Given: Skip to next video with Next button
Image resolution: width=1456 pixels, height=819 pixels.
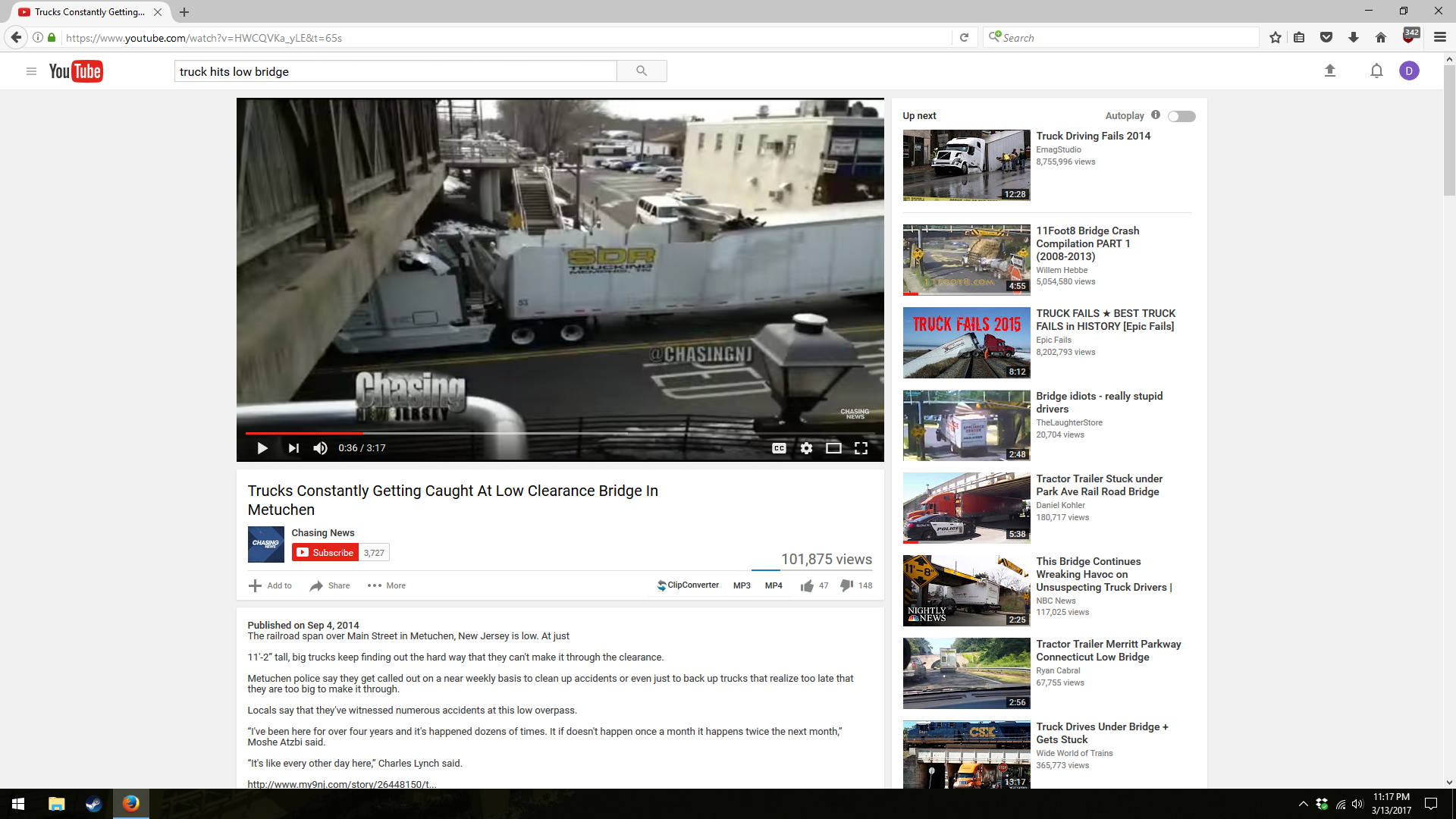Looking at the screenshot, I should tap(293, 448).
